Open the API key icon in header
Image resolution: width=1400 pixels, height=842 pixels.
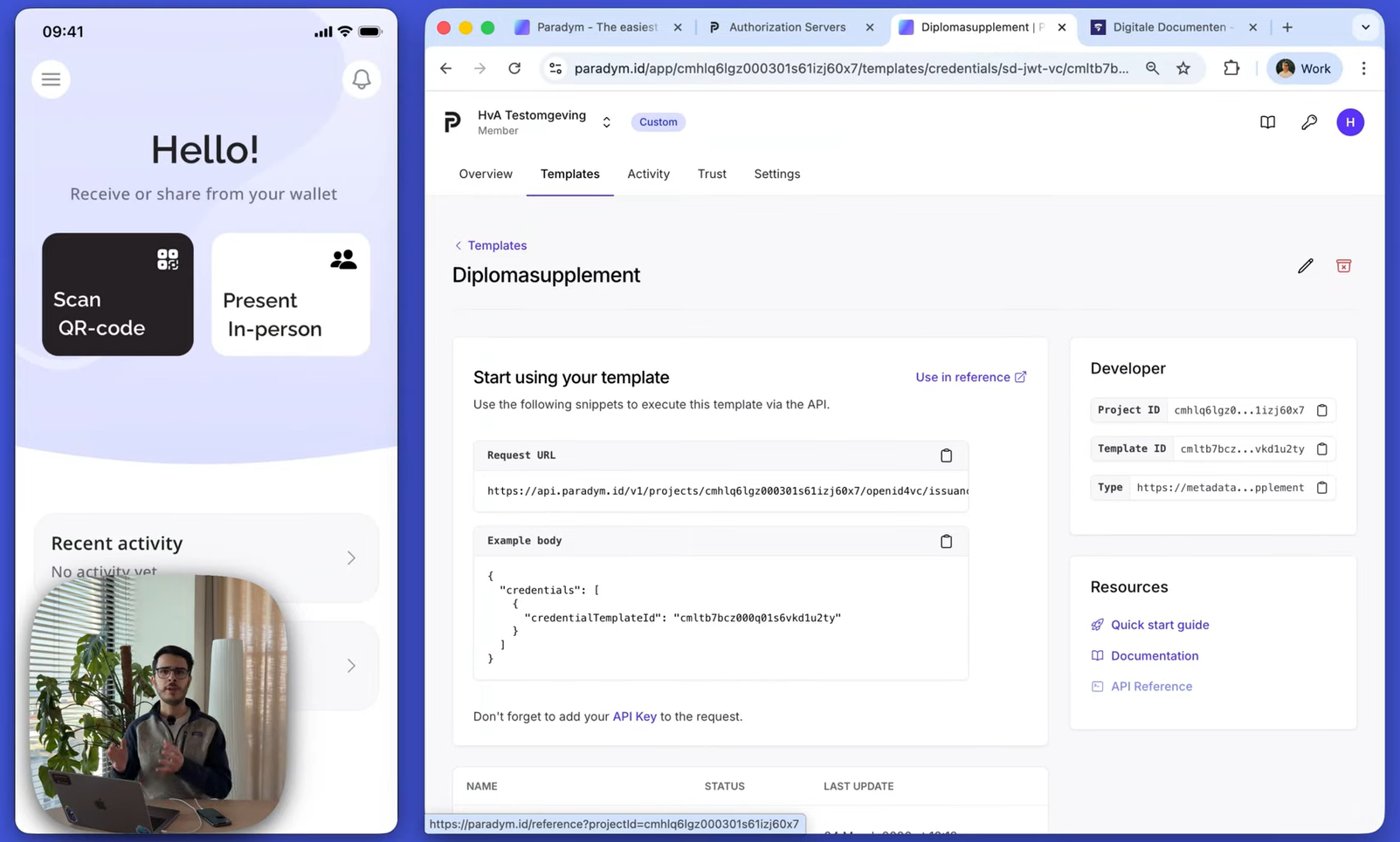tap(1308, 122)
